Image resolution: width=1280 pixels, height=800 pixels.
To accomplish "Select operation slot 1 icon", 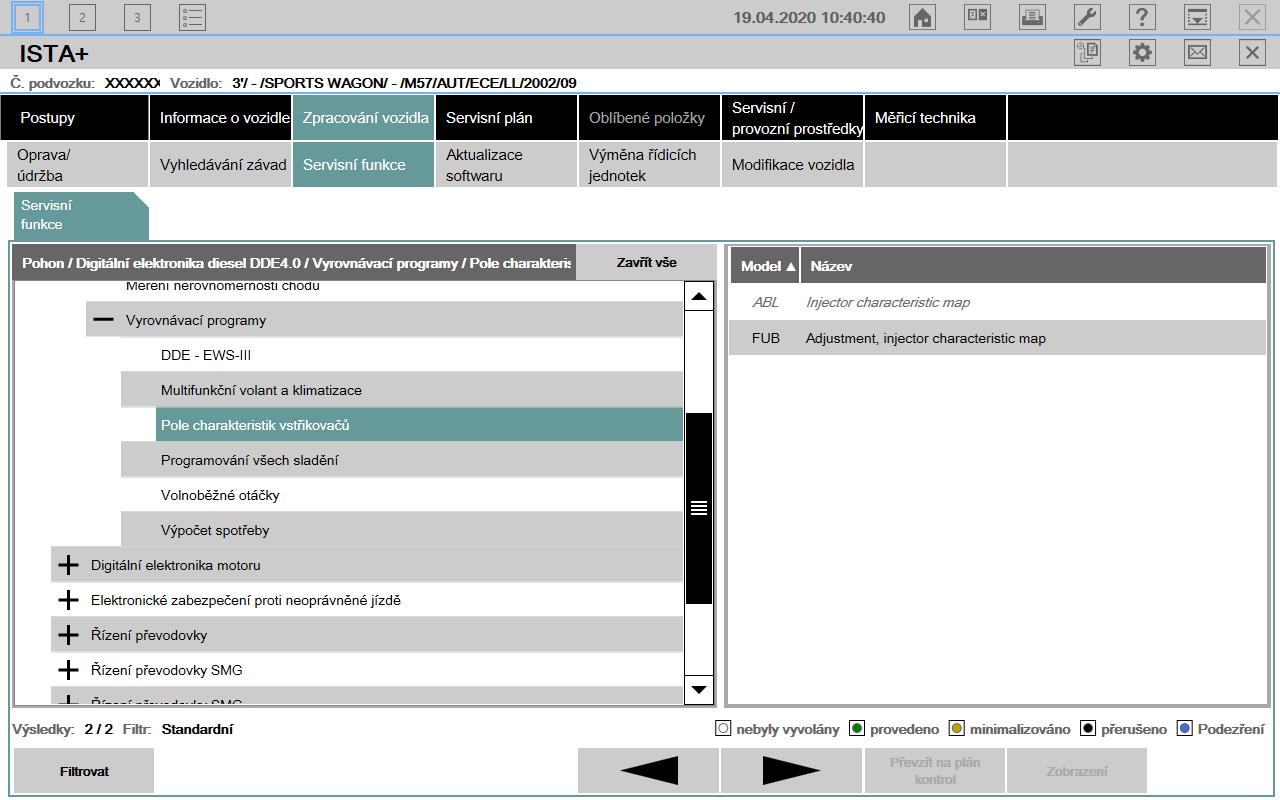I will click(28, 17).
